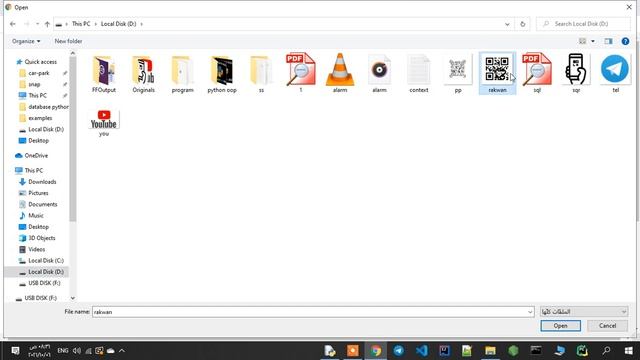
Task: Click Local Disk (D:) in the address breadcrumb
Action: click(x=118, y=24)
